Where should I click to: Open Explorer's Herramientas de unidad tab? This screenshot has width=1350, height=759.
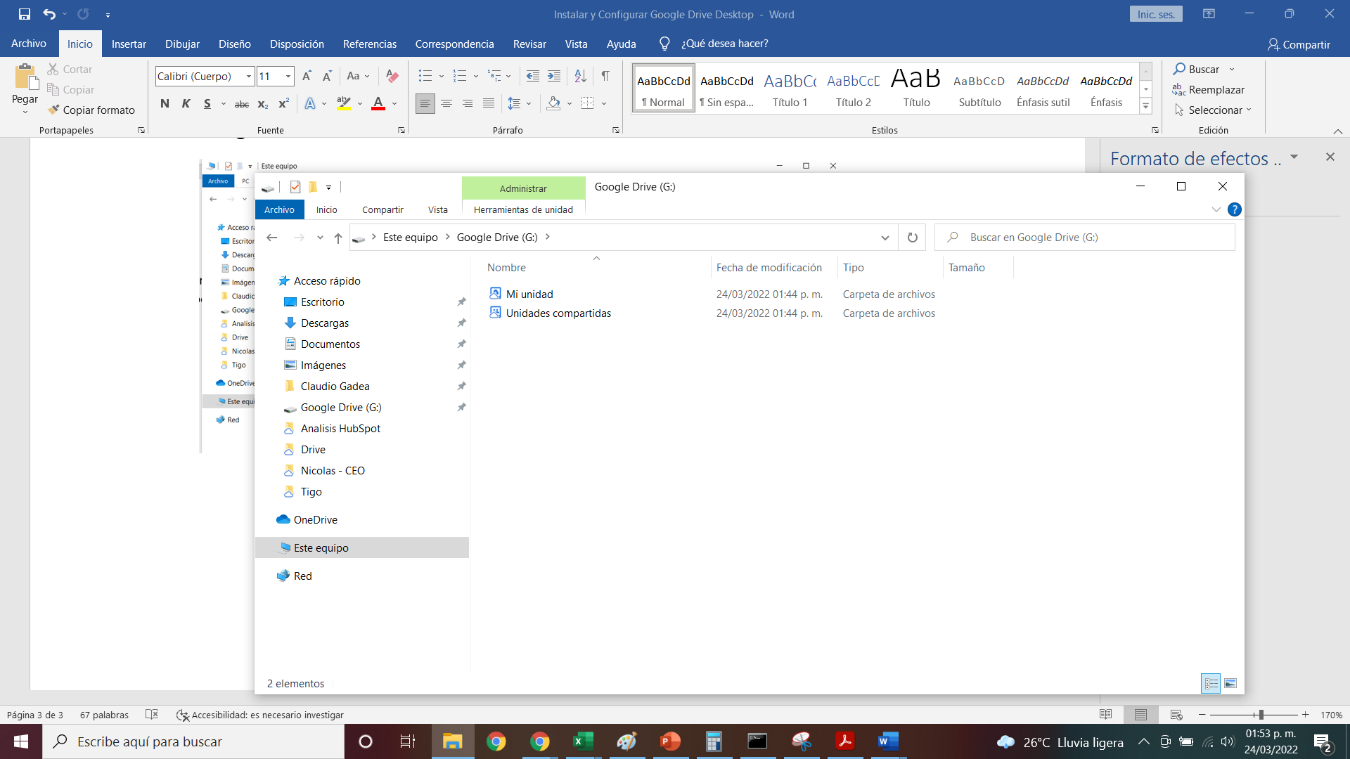point(523,210)
